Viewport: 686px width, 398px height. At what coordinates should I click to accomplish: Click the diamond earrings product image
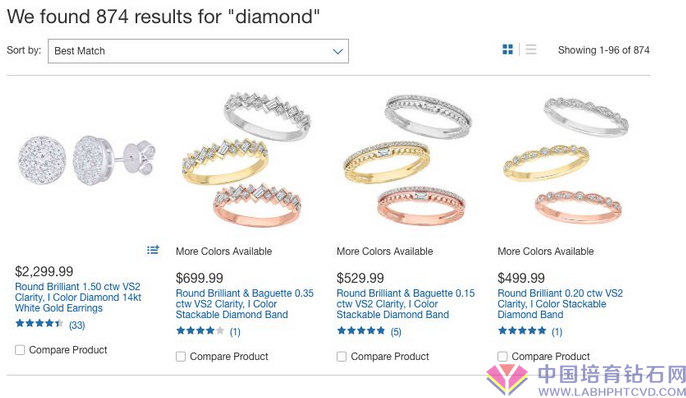(x=87, y=160)
